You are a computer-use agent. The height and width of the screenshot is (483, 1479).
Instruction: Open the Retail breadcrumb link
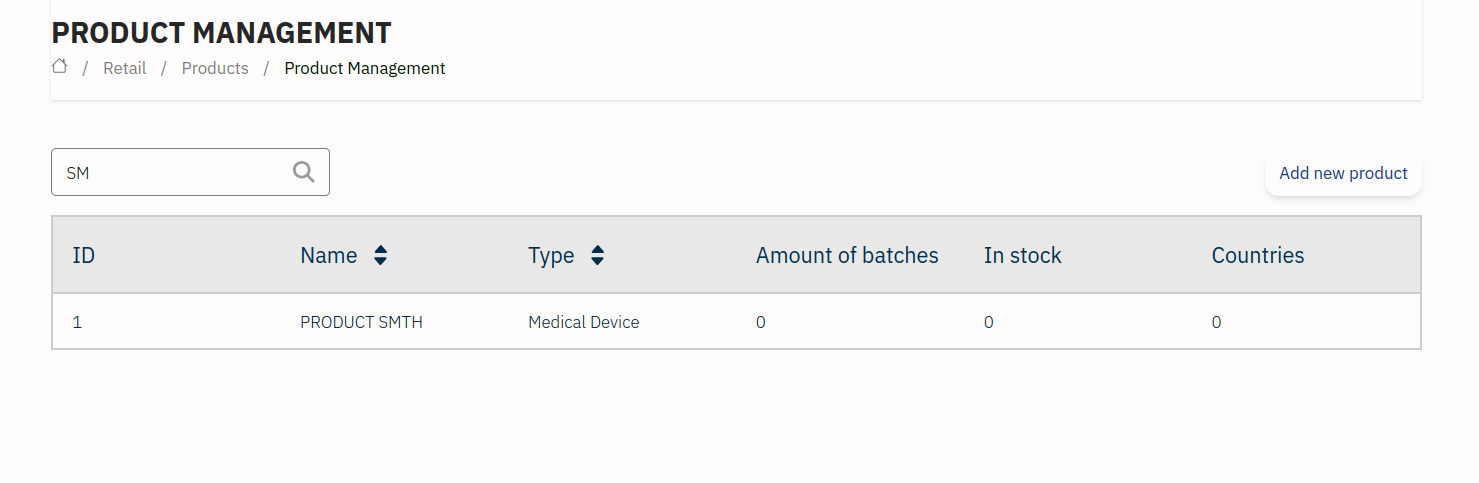(124, 69)
